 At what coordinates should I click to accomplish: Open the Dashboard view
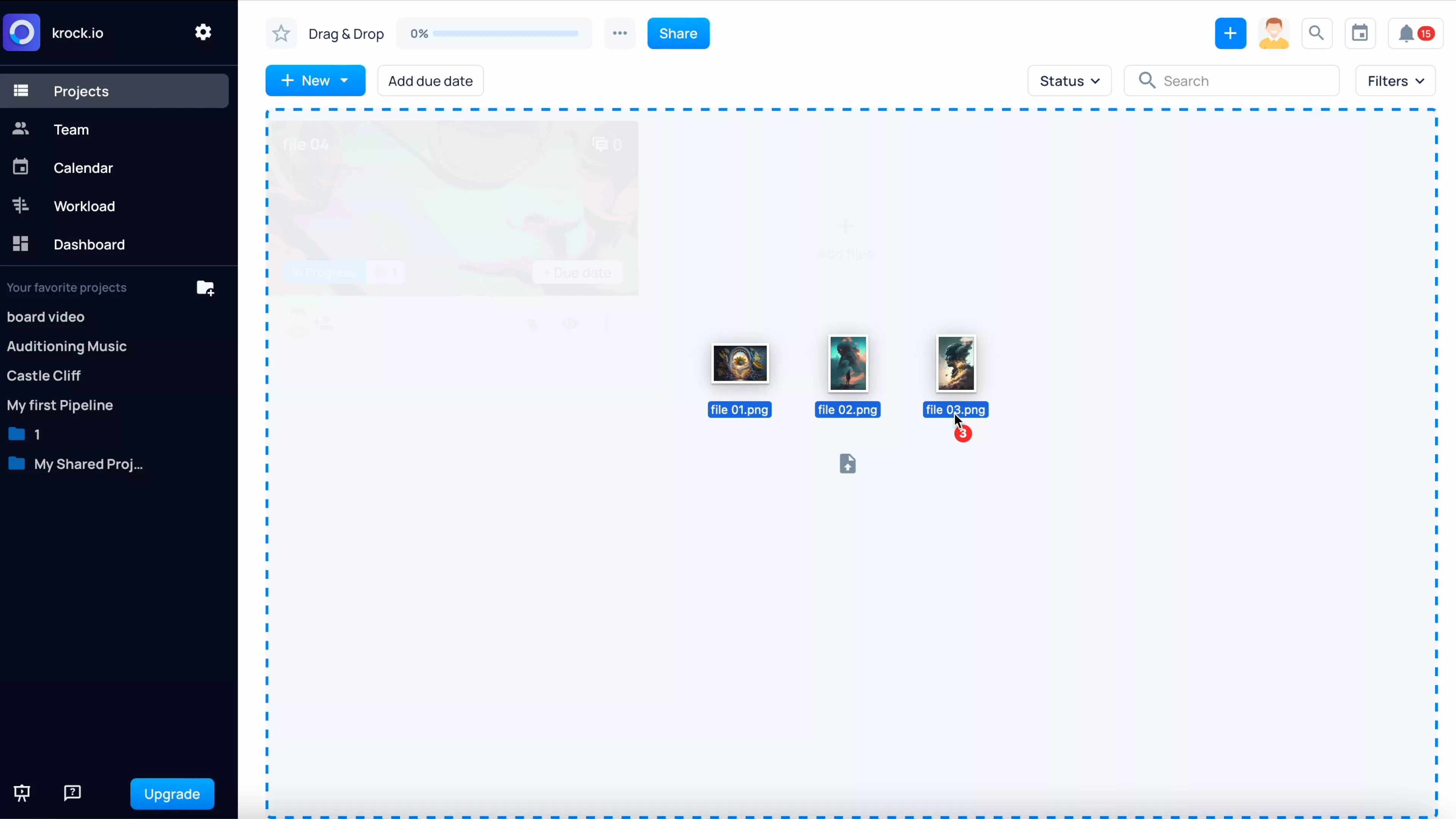pyautogui.click(x=89, y=244)
